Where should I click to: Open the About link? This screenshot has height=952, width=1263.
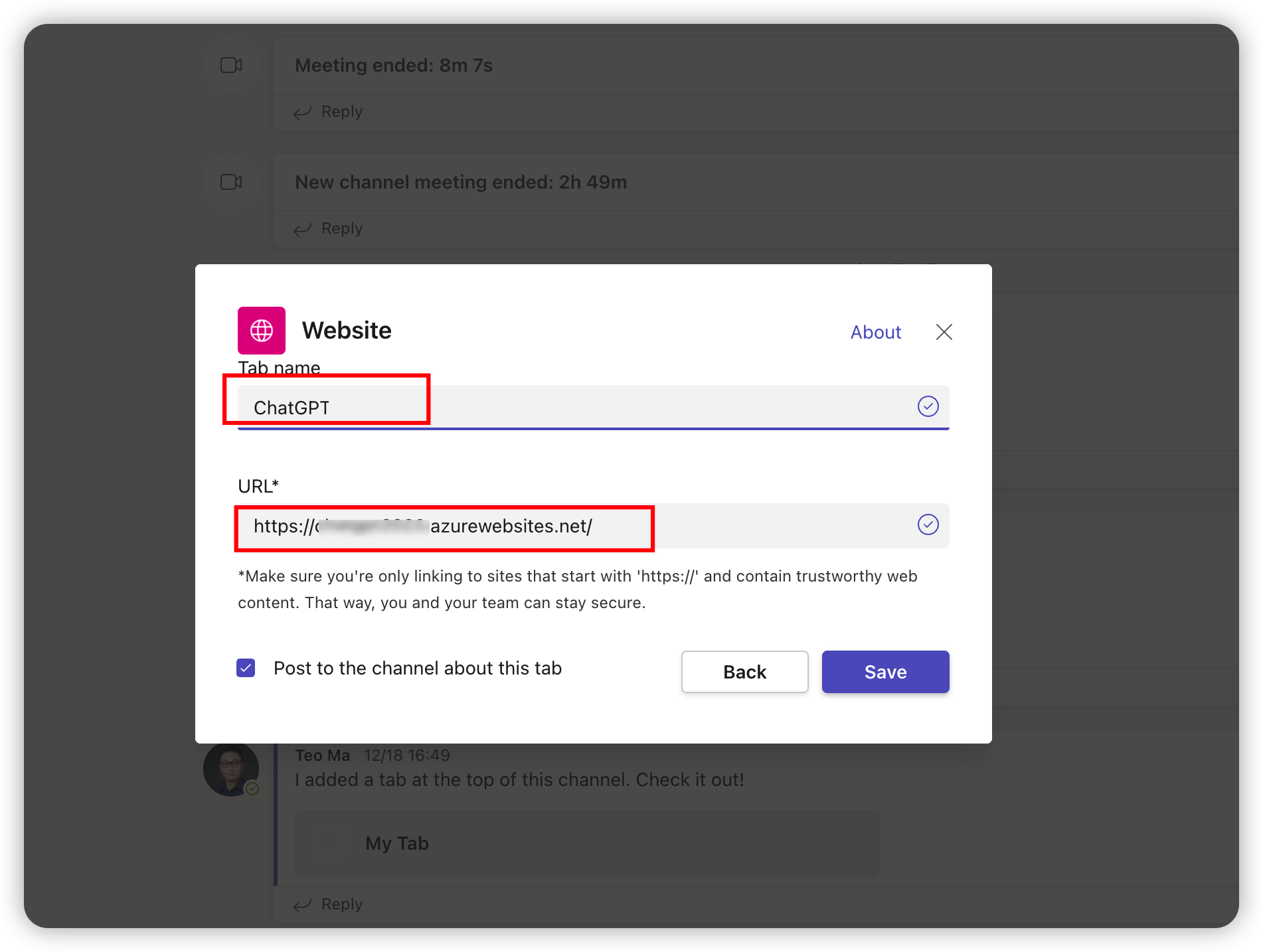coord(875,332)
